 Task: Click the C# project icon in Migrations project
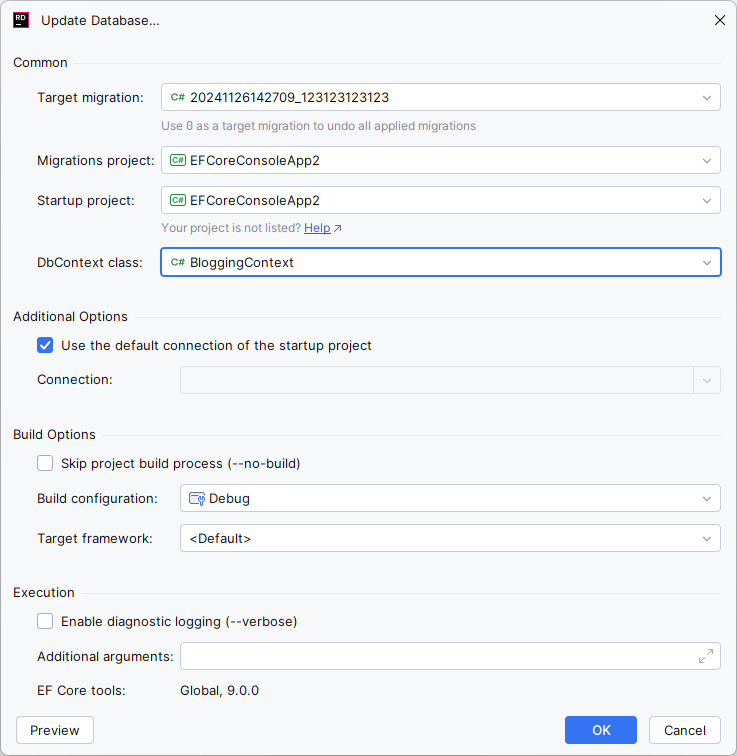(178, 160)
